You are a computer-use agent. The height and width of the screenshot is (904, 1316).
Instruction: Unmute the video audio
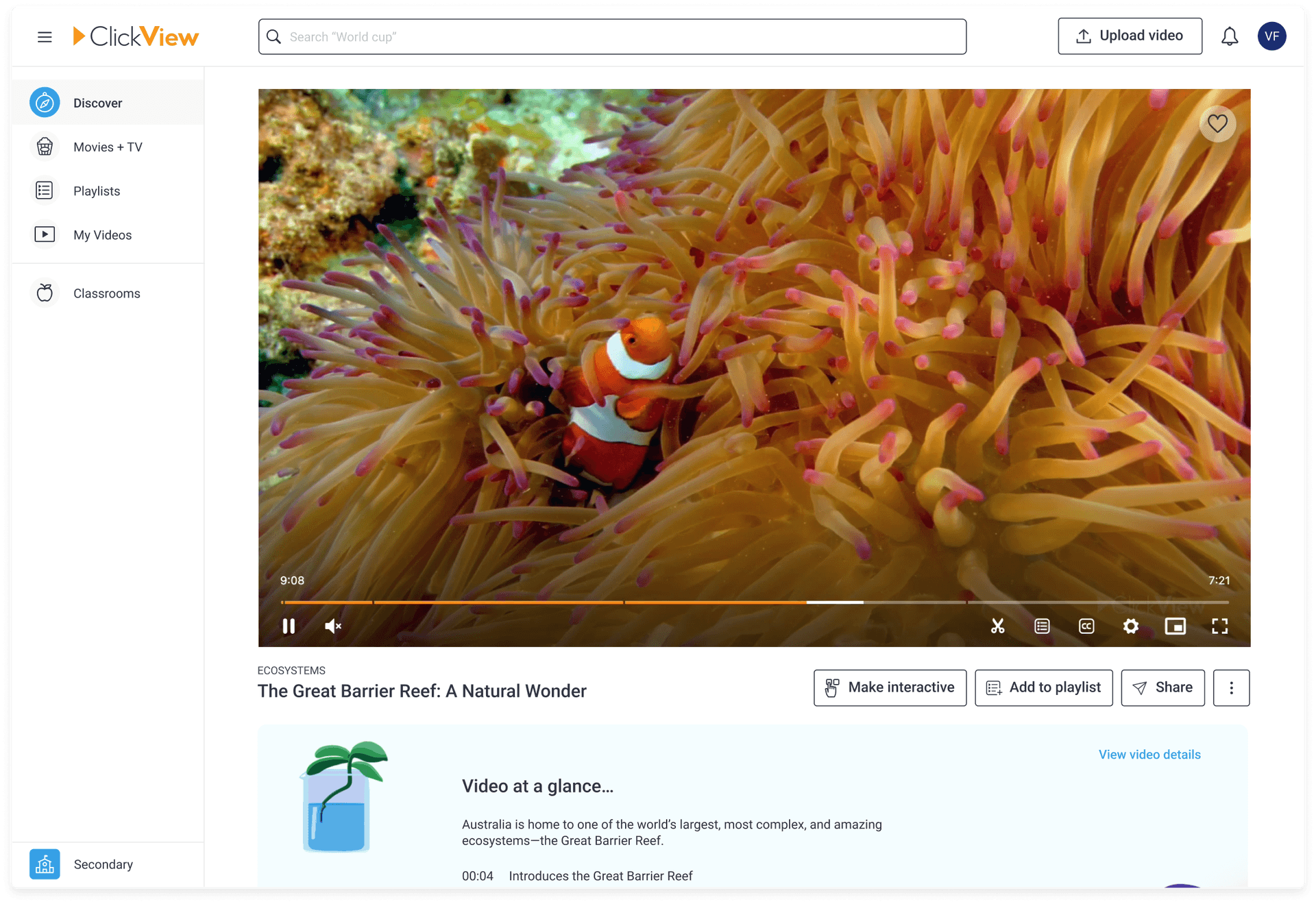coord(332,626)
